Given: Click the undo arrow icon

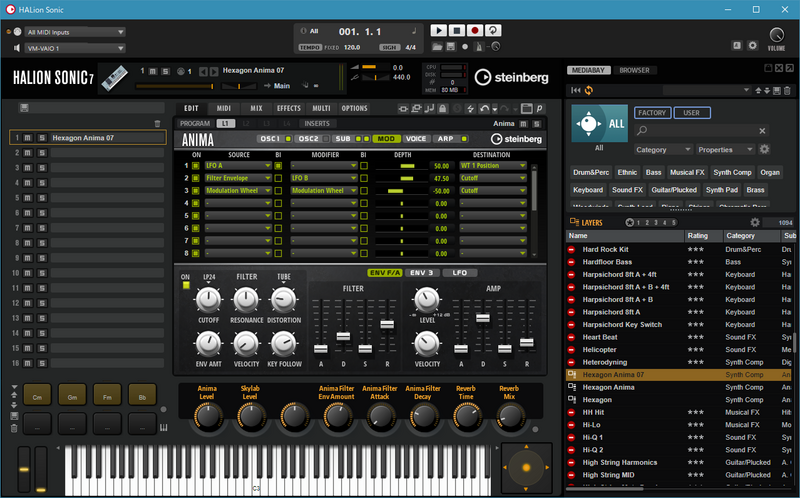Looking at the screenshot, I should pyautogui.click(x=484, y=108).
